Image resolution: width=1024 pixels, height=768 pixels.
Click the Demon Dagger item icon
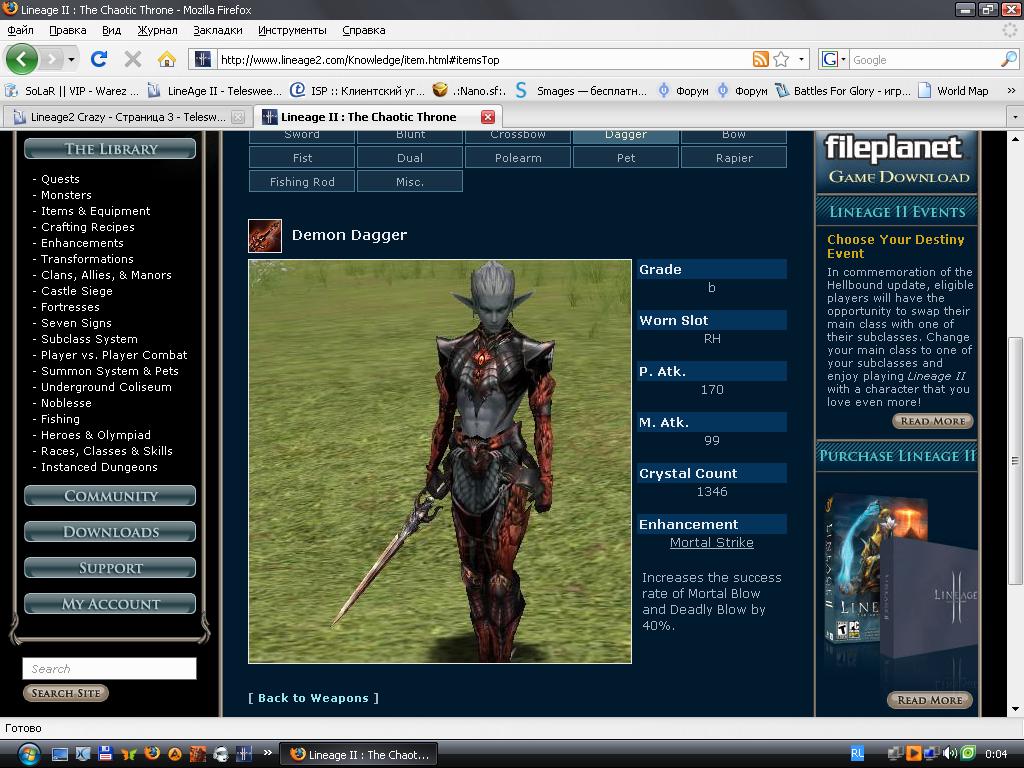tap(265, 236)
